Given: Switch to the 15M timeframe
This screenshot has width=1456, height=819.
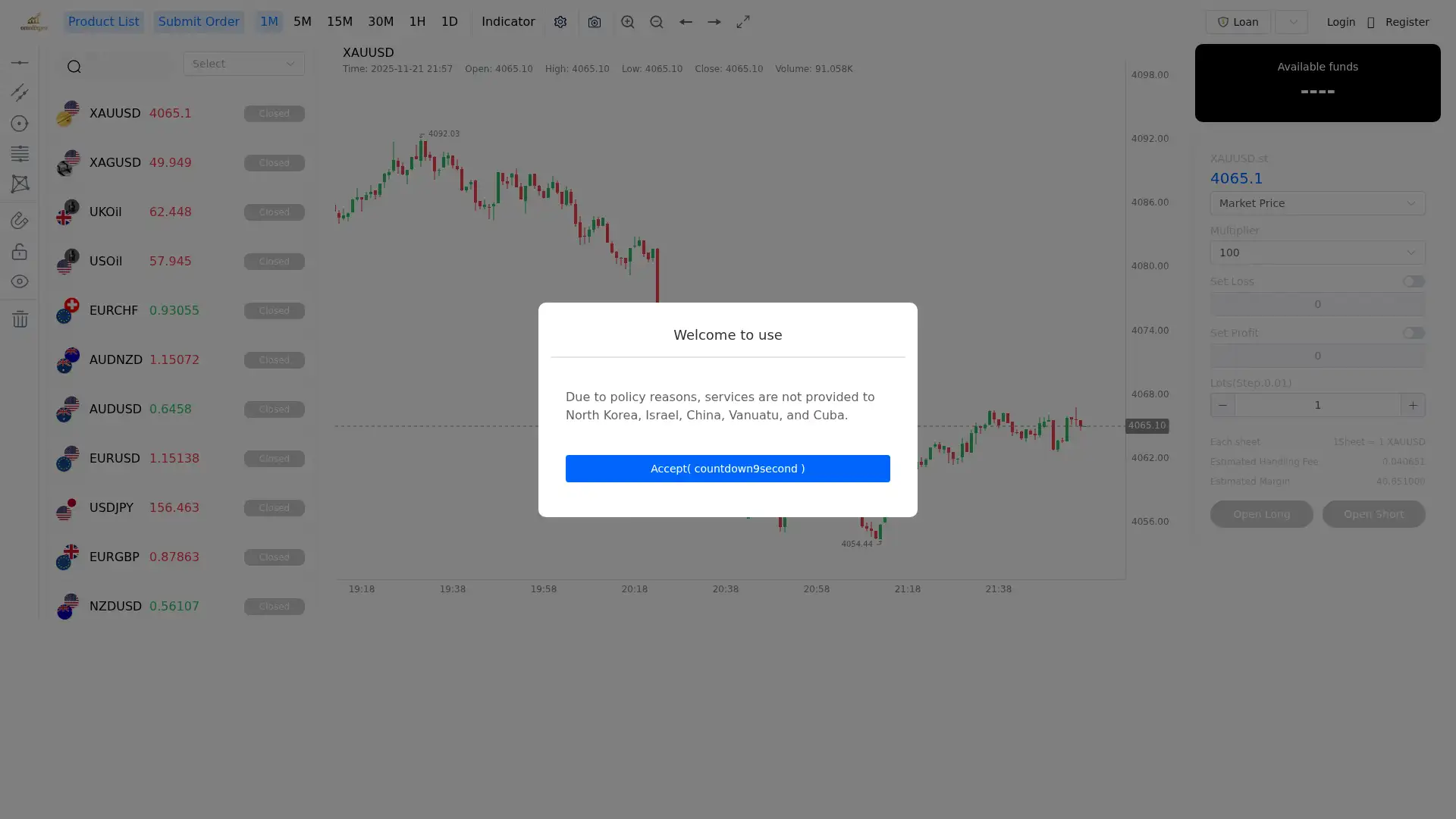Looking at the screenshot, I should (339, 22).
